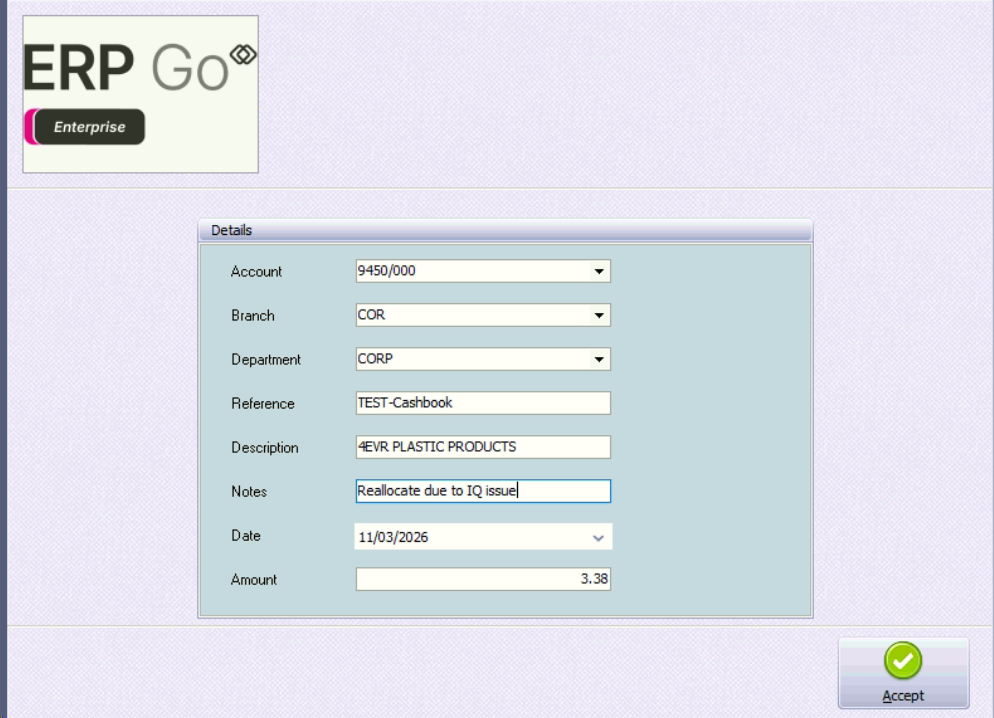Click the diamond symbol beside Go
The image size is (994, 718).
[243, 53]
